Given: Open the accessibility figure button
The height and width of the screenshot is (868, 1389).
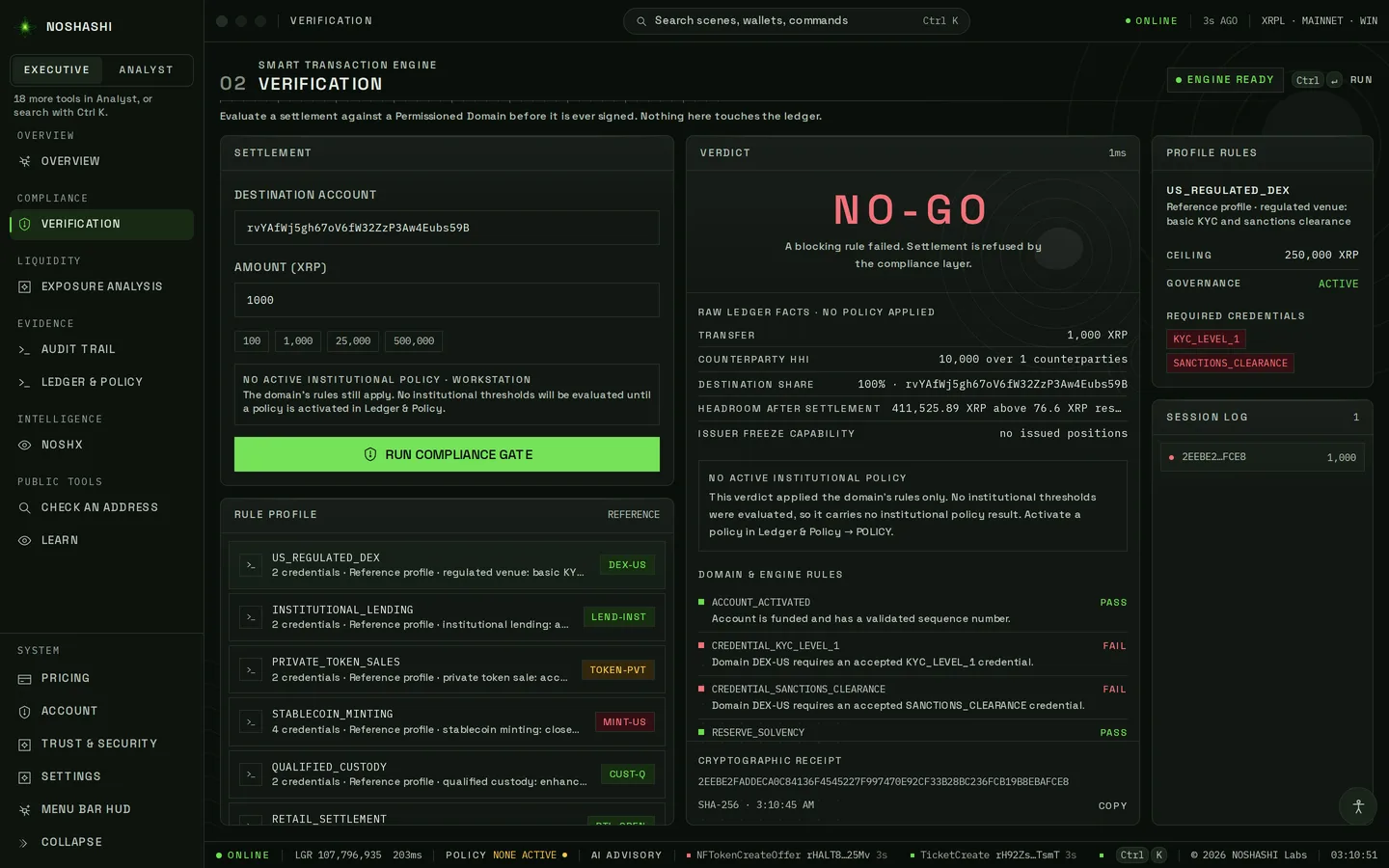Looking at the screenshot, I should tap(1358, 806).
